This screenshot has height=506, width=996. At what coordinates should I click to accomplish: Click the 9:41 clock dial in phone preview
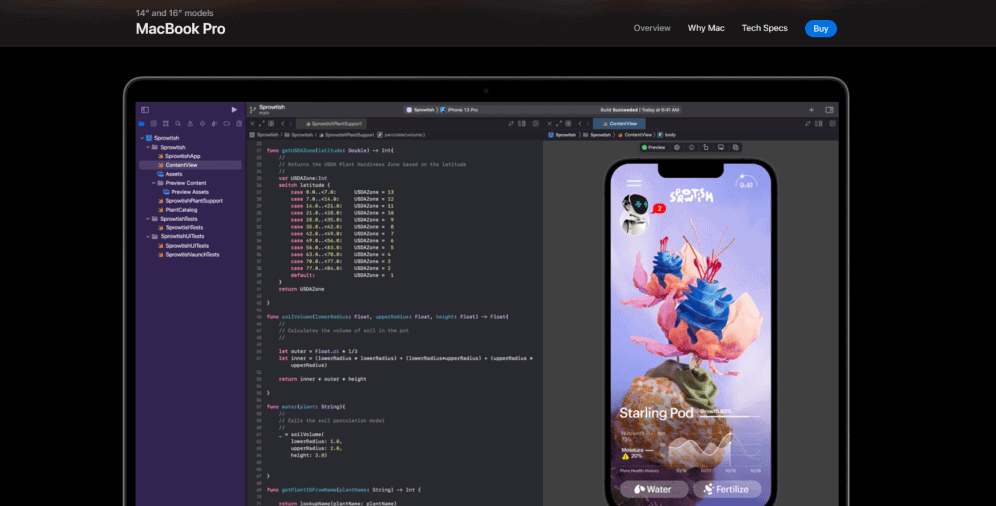pyautogui.click(x=746, y=183)
